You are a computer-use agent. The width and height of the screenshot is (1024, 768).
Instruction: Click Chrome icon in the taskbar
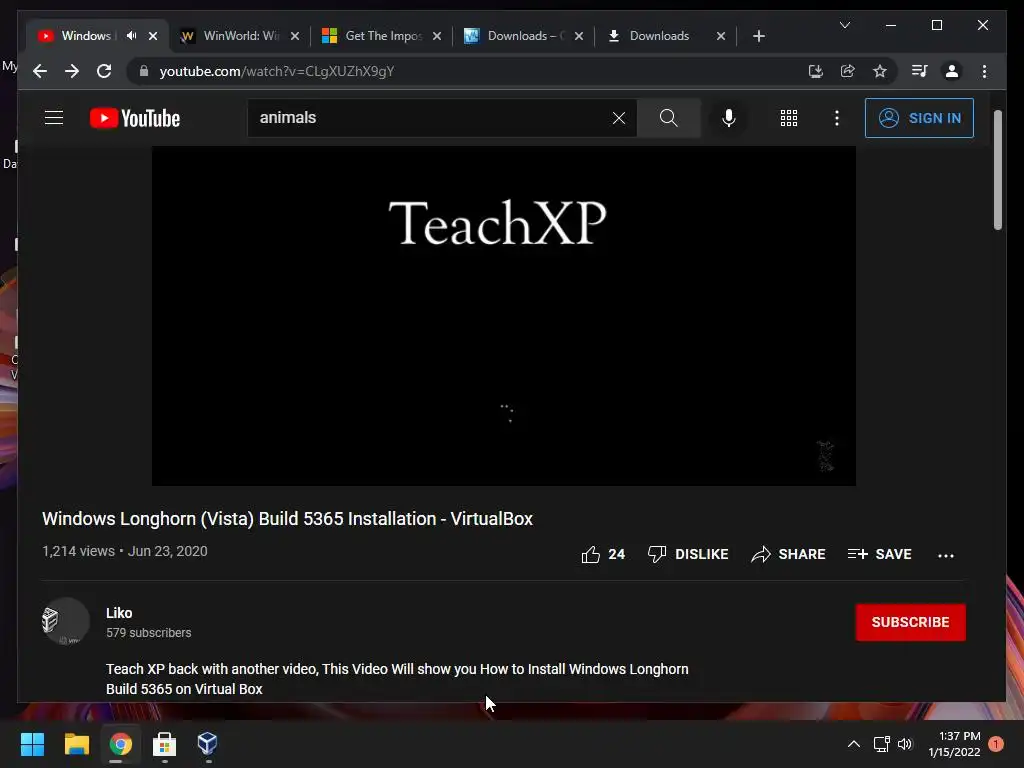[120, 744]
